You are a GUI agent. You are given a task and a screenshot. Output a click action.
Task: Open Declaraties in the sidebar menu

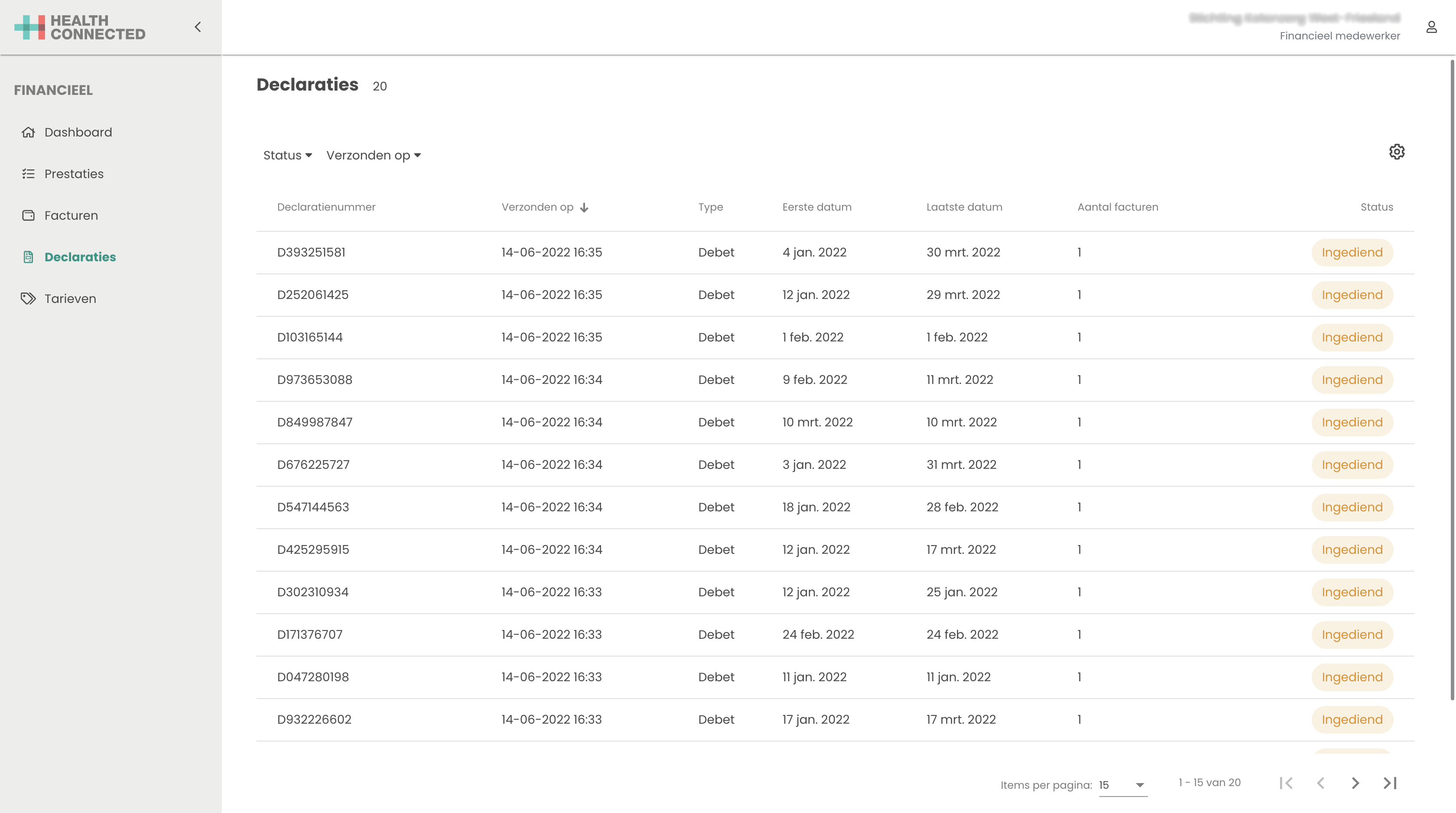click(80, 257)
